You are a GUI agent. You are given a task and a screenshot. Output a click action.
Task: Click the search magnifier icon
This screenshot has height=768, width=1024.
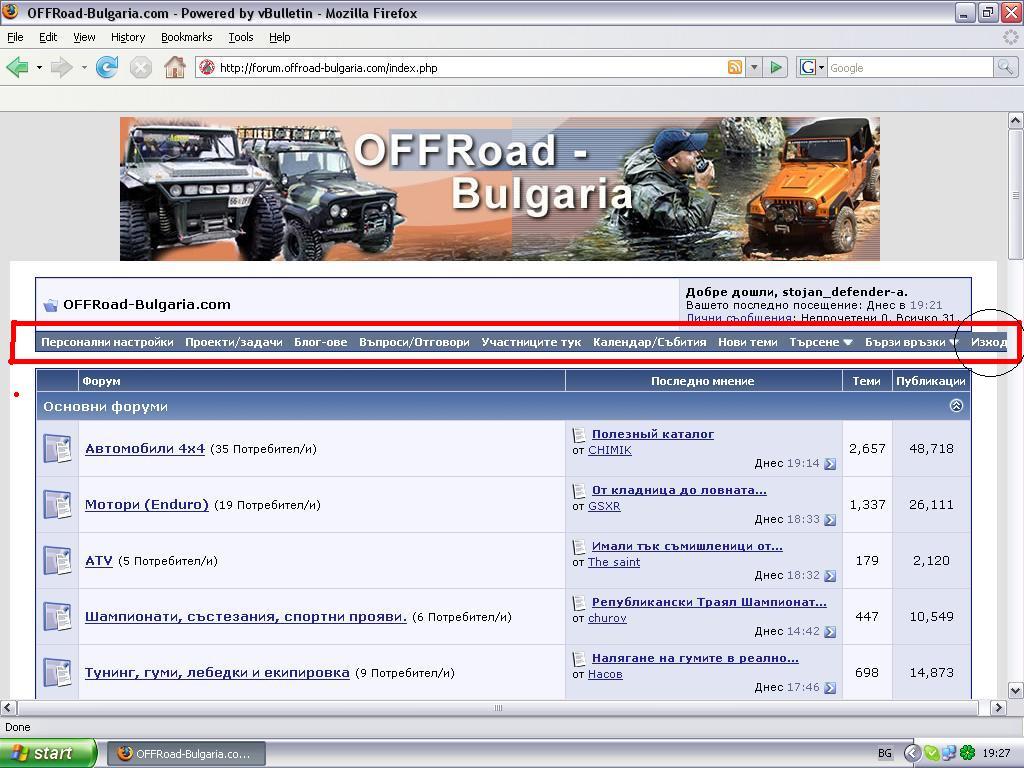click(1004, 68)
